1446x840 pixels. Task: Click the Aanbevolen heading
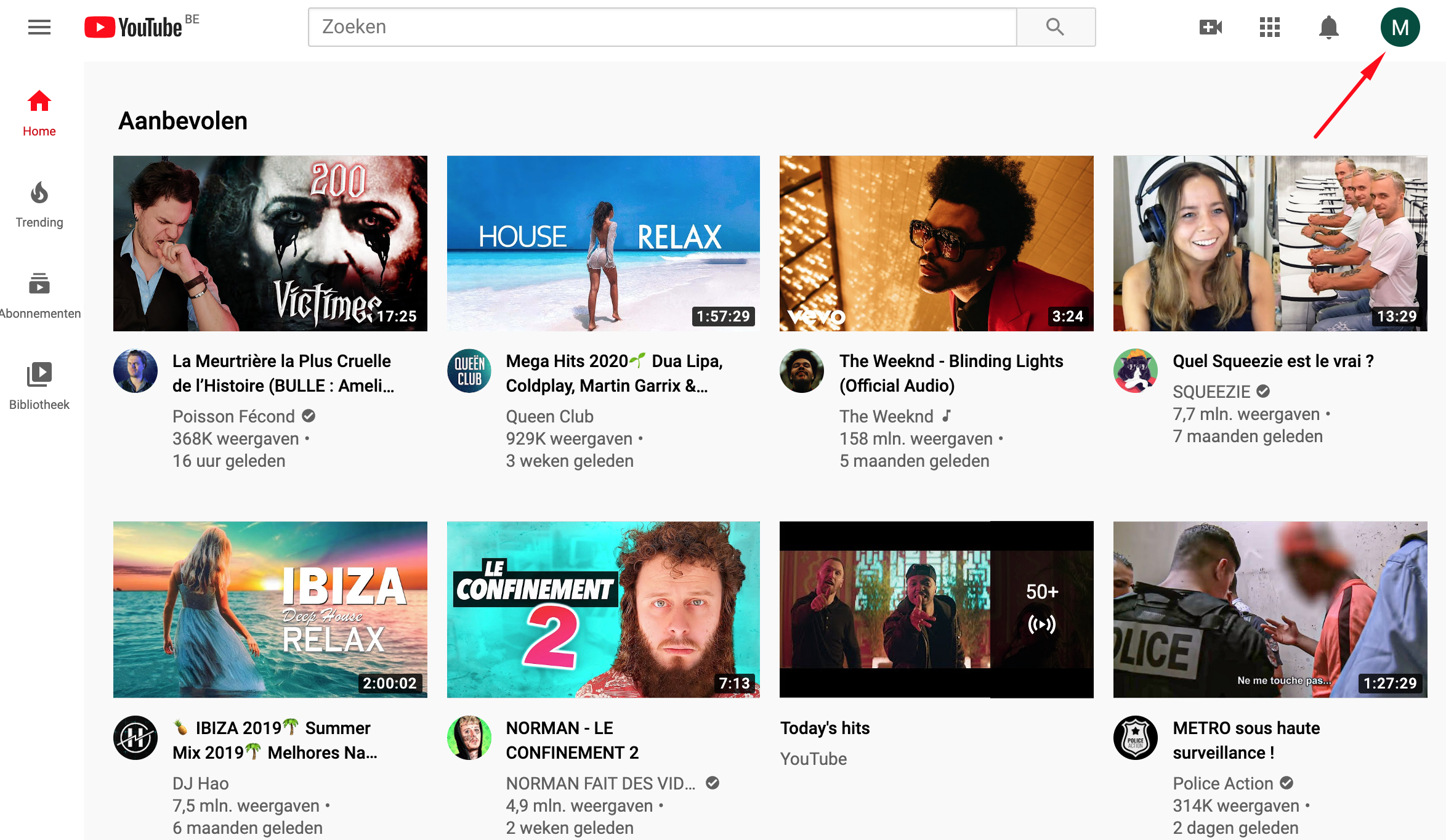(183, 121)
